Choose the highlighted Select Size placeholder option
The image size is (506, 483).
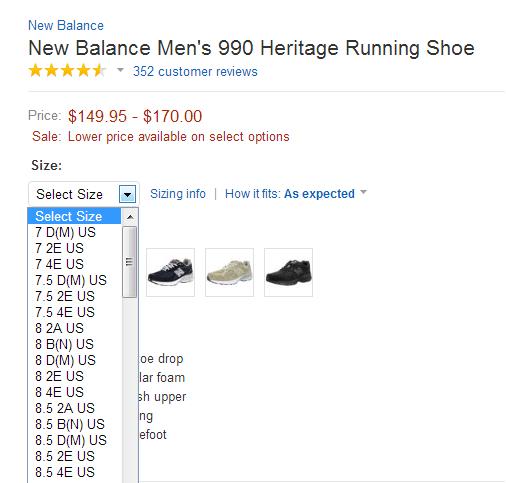point(75,216)
